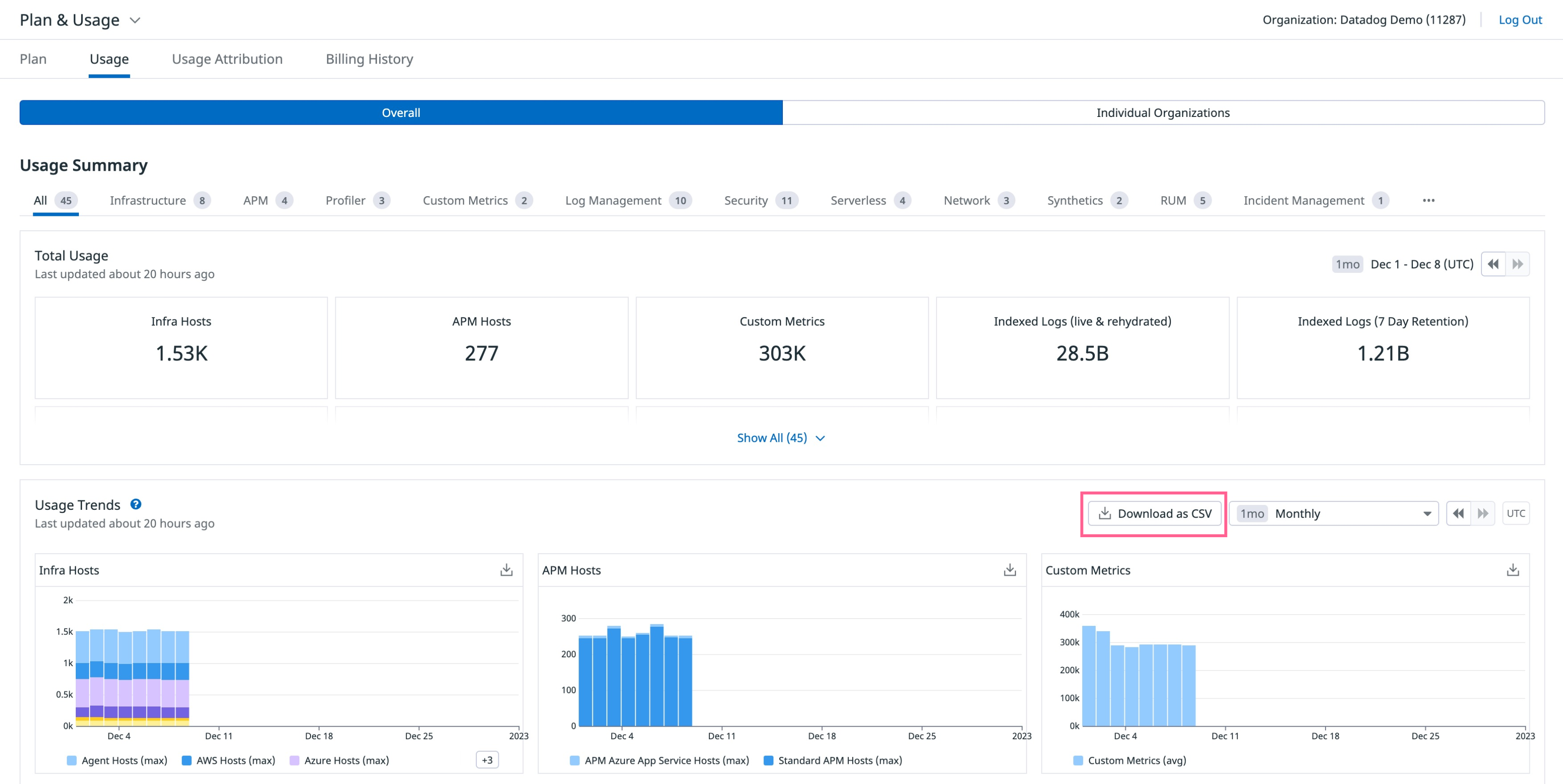Toggle Azure Hosts (max) legend swatch
This screenshot has height=784, width=1563.
[x=294, y=760]
